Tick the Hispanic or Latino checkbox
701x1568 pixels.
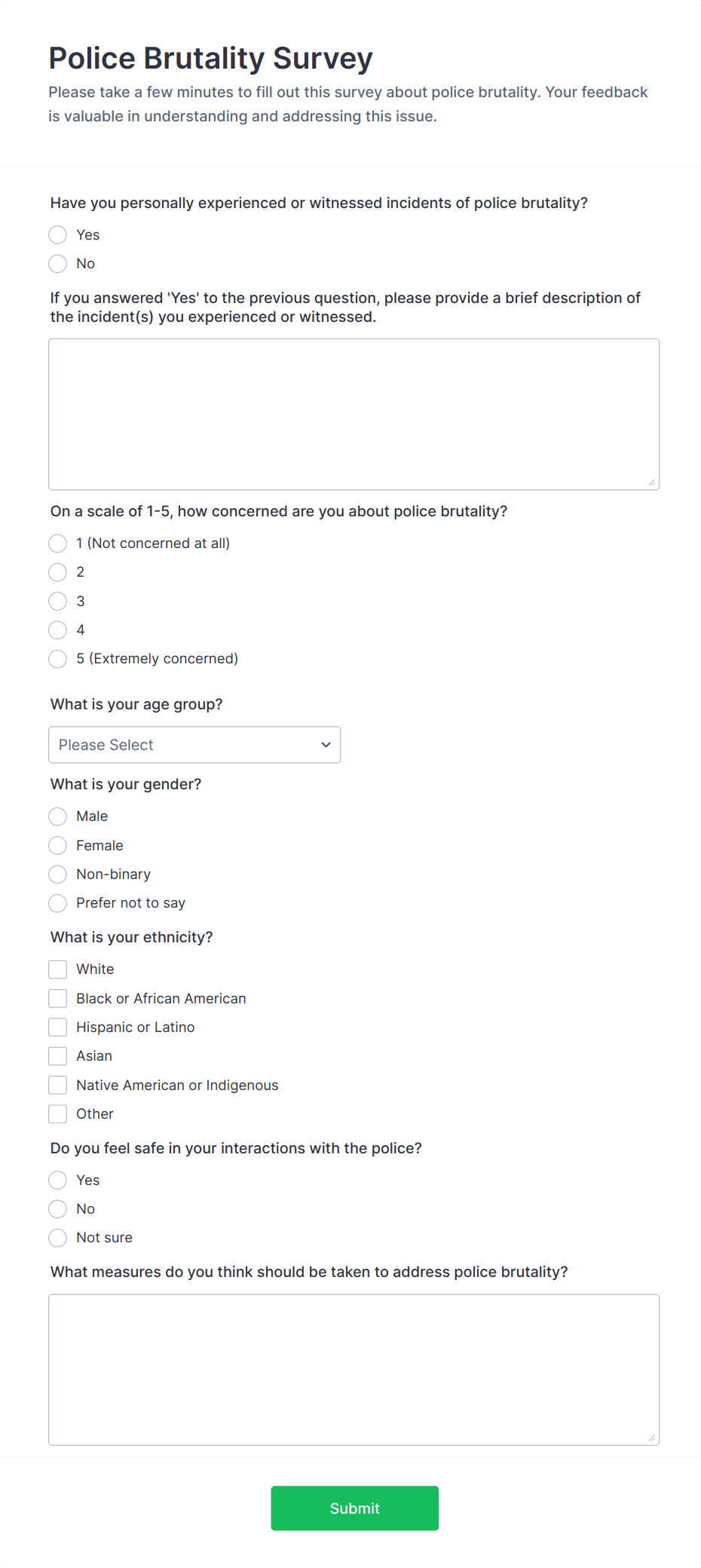(58, 1027)
